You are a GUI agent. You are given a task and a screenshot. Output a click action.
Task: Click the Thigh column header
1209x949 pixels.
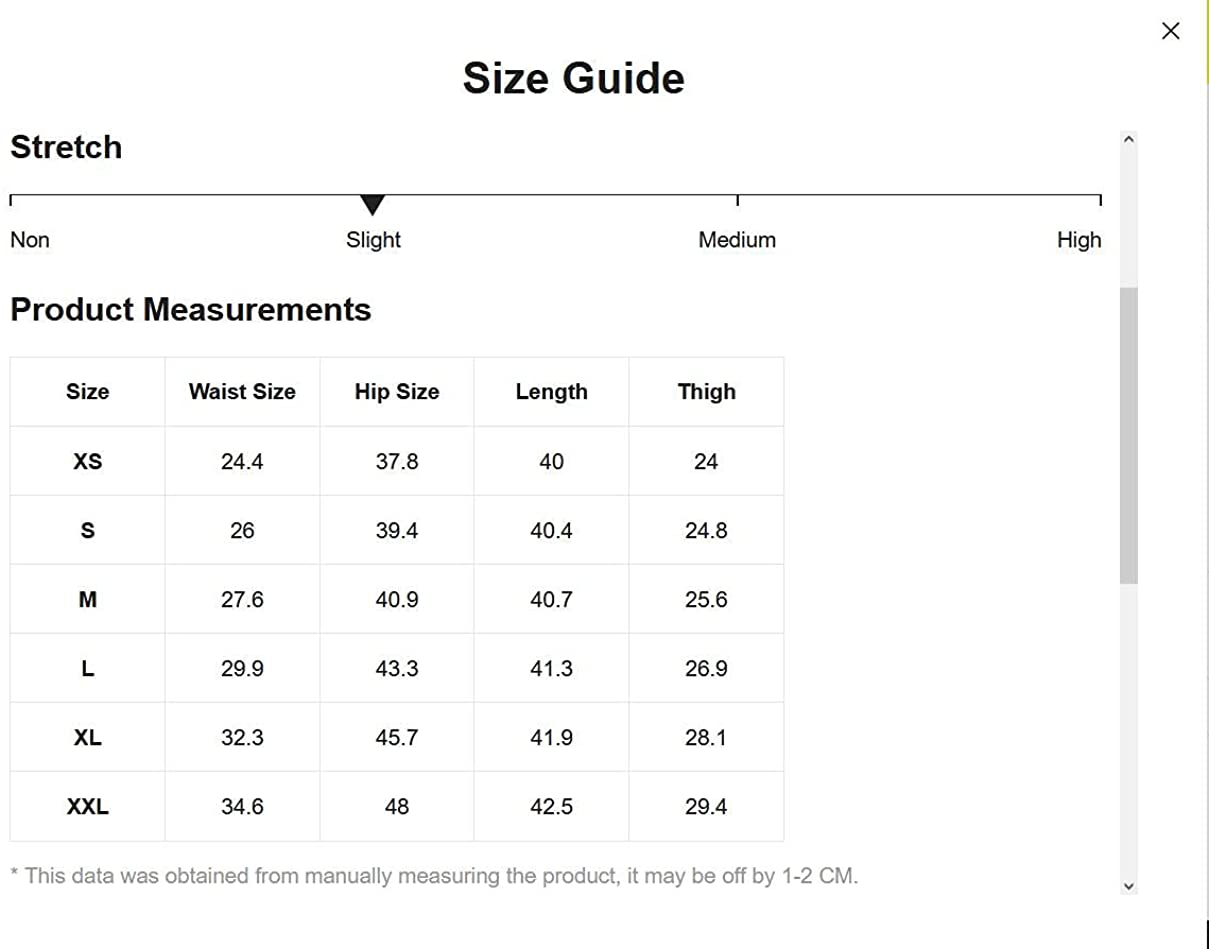pyautogui.click(x=706, y=392)
